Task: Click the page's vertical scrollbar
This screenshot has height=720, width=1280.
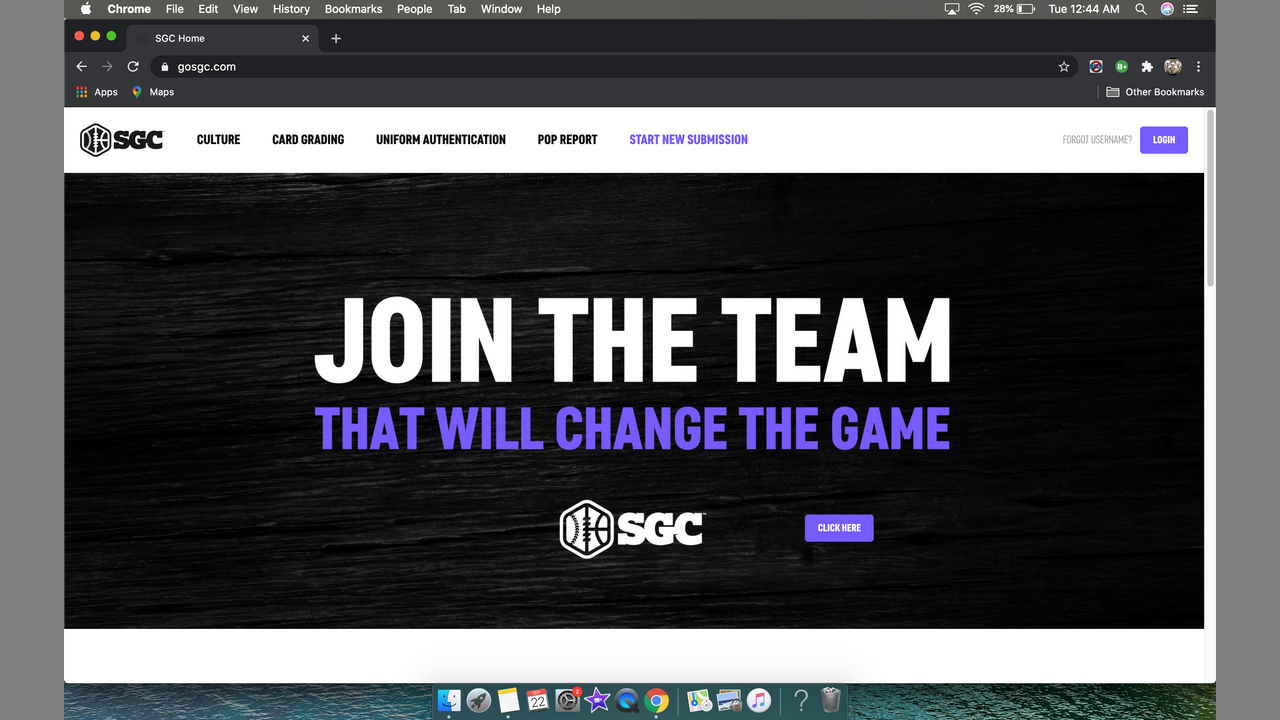Action: click(1210, 200)
